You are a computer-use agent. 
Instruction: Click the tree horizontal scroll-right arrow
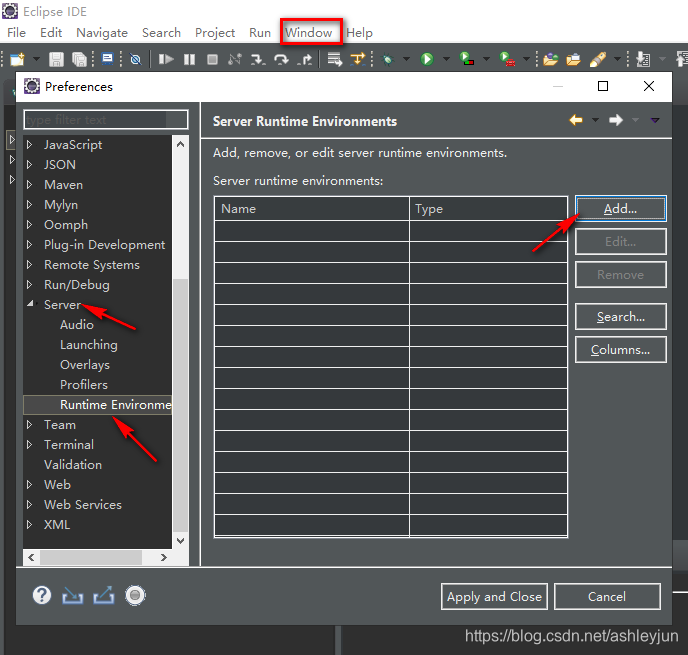(164, 557)
